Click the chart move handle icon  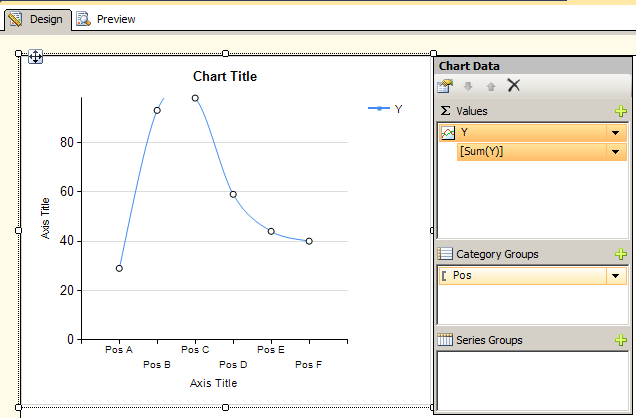tap(35, 57)
